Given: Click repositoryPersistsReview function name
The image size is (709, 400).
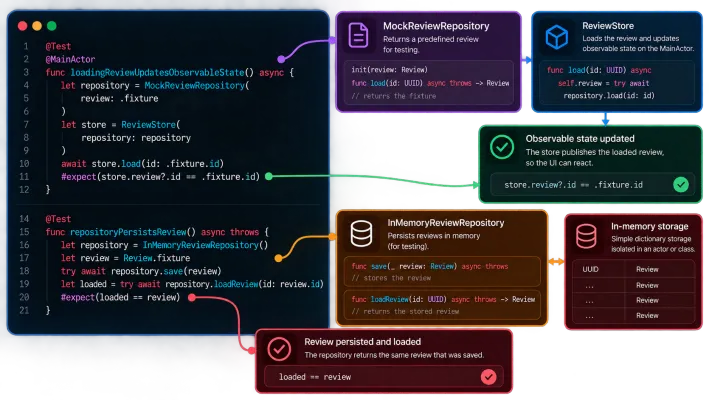Looking at the screenshot, I should (x=128, y=232).
